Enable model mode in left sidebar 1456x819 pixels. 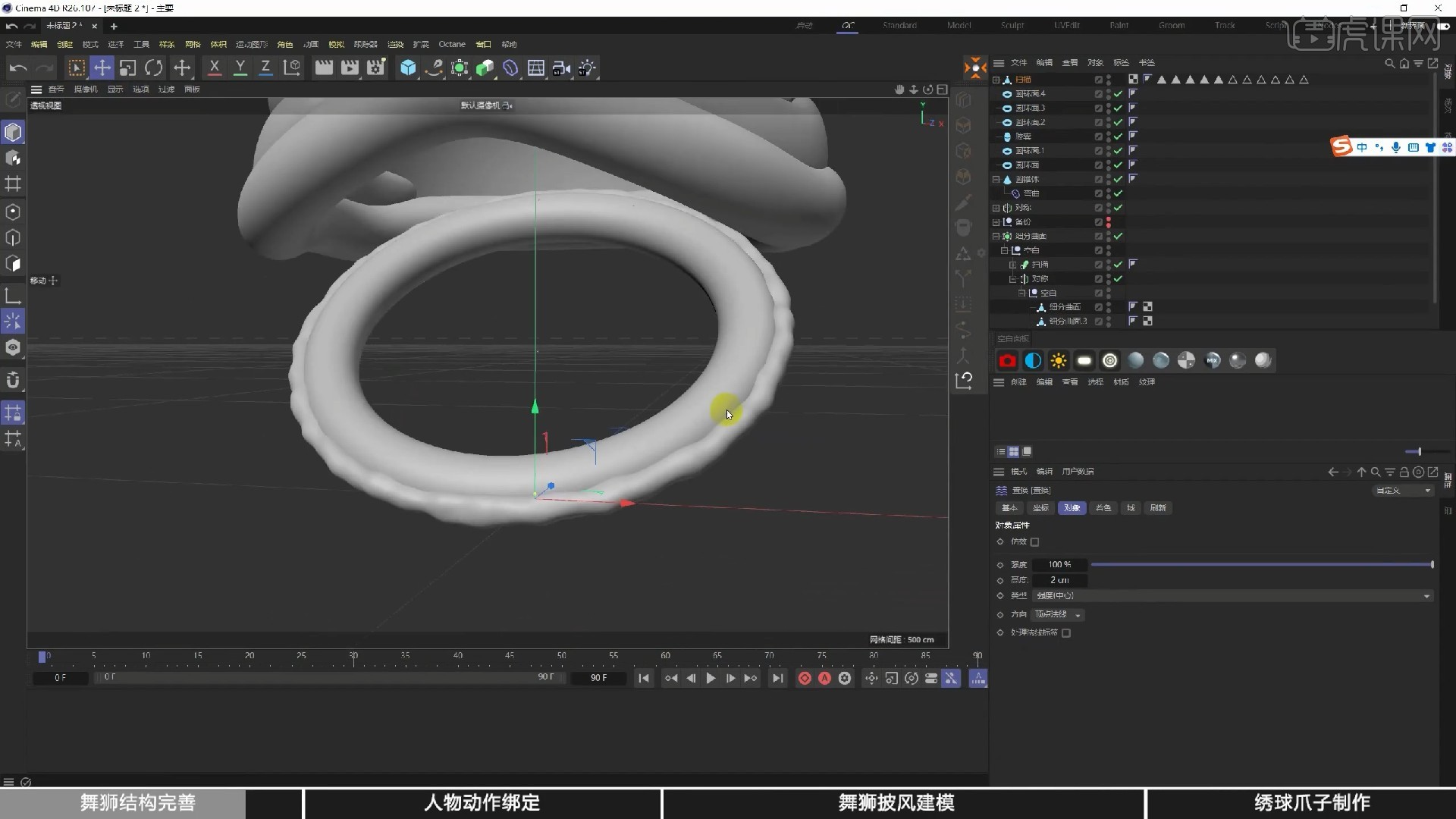(x=13, y=132)
